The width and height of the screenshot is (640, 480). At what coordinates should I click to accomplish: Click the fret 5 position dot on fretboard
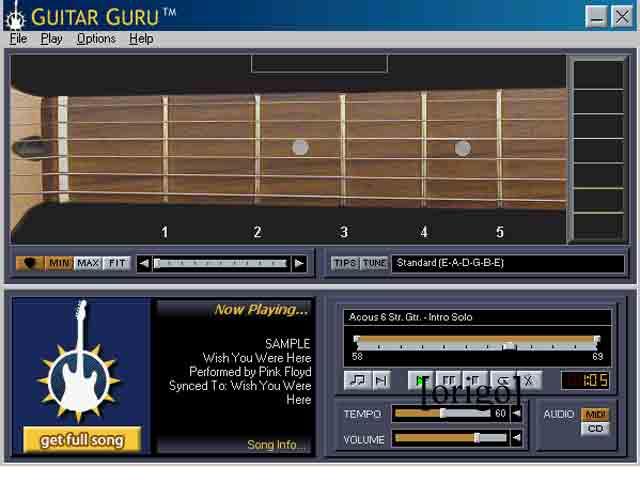point(462,148)
